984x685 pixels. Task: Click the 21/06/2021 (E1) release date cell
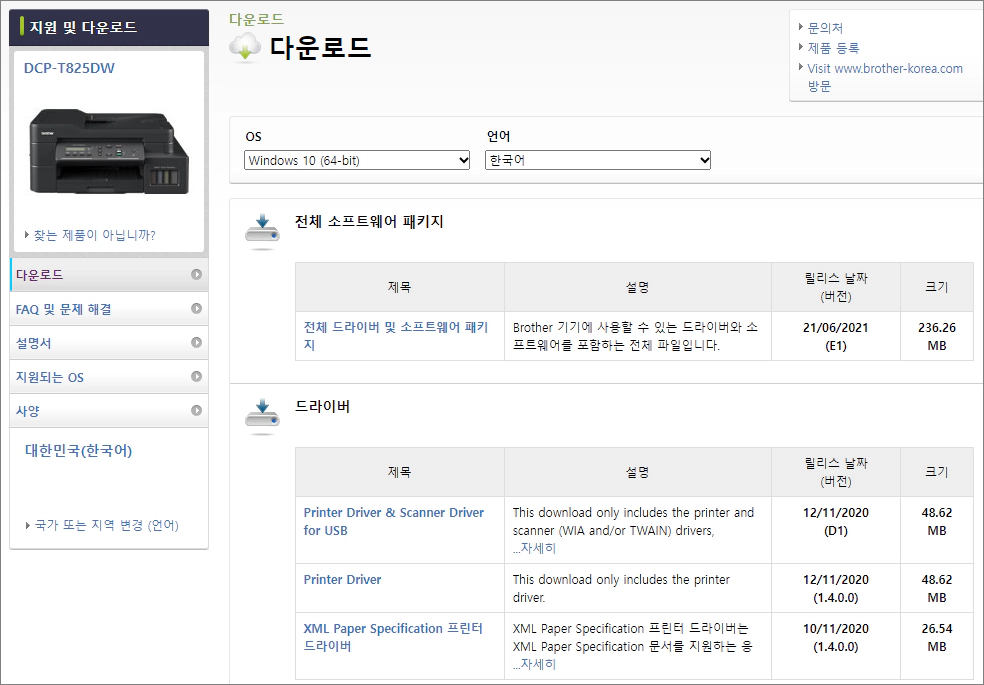[x=835, y=336]
